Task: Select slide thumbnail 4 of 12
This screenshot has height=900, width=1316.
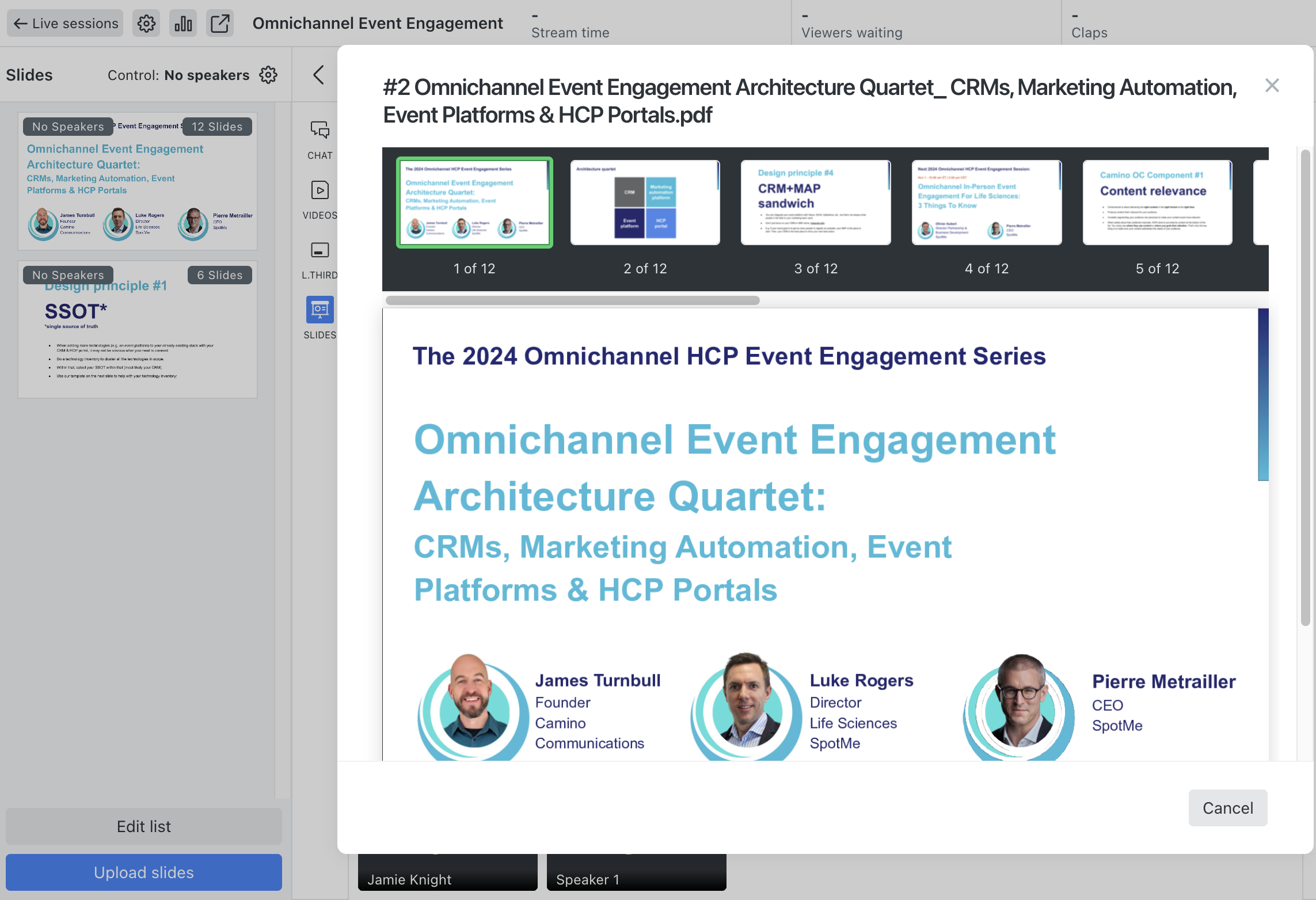Action: 987,203
